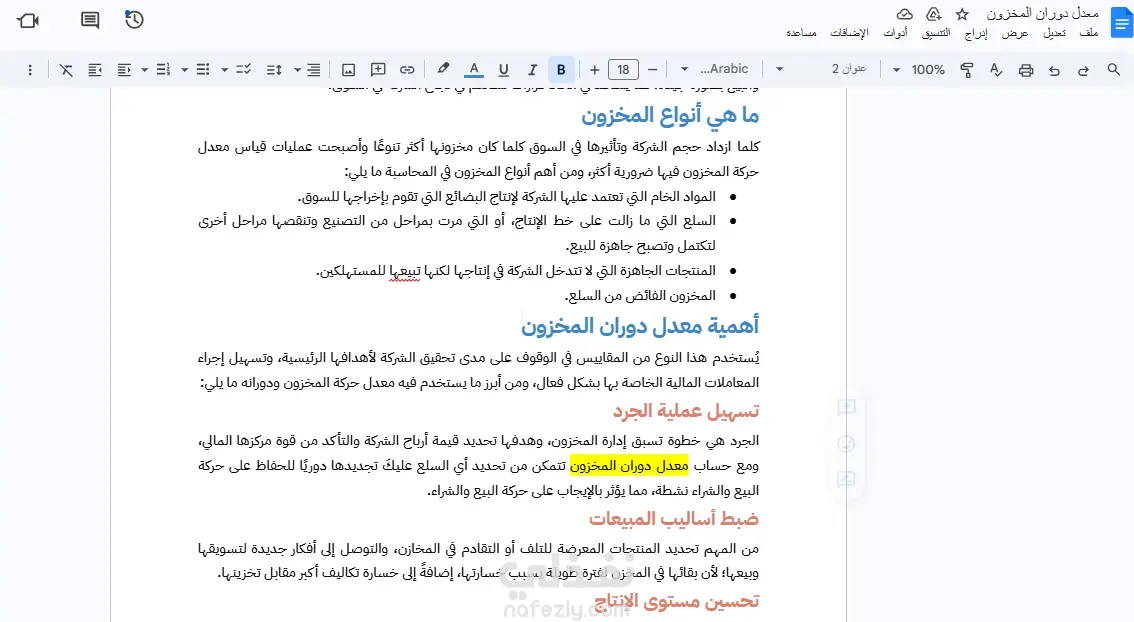This screenshot has width=1134, height=622.
Task: Check the cloud save status icon
Action: tap(905, 14)
